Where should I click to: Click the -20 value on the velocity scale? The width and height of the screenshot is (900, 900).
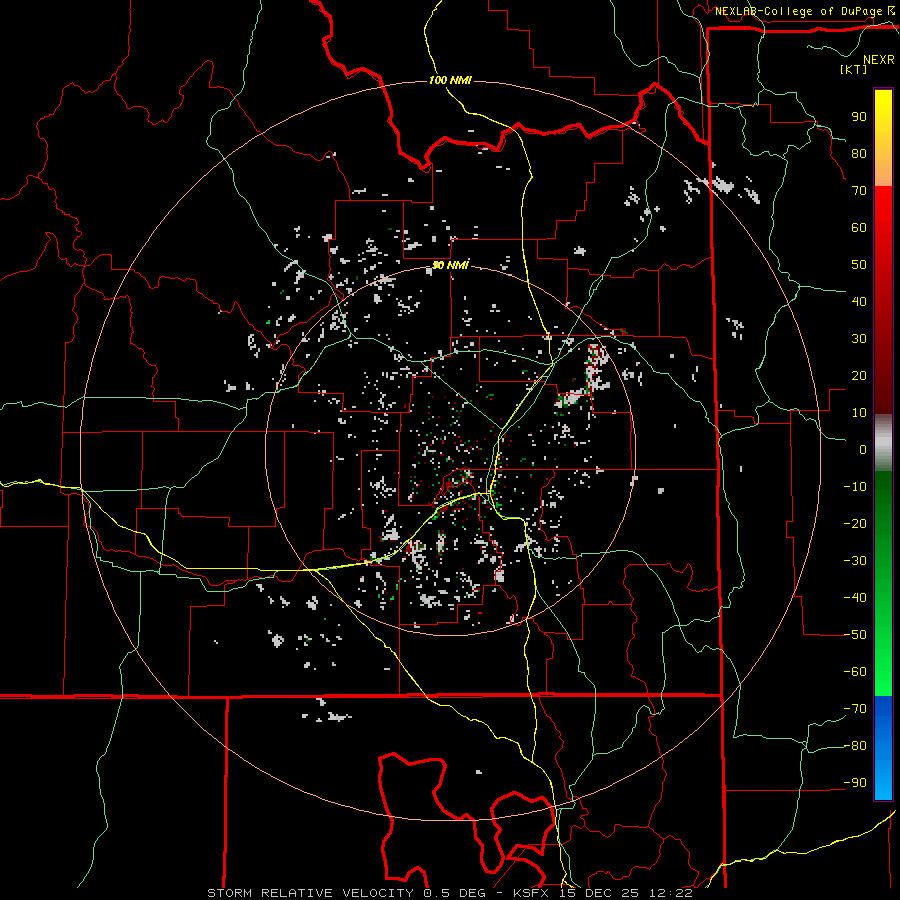(855, 524)
